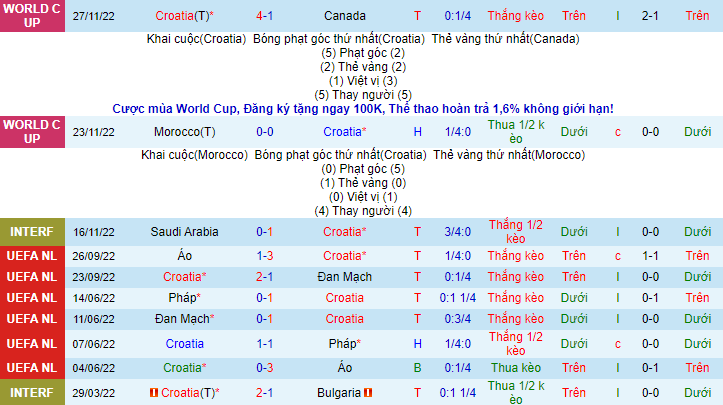Image resolution: width=723 pixels, height=405 pixels.
Task: Click the result letter H in the Pháp 1-1 row
Action: pyautogui.click(x=417, y=344)
